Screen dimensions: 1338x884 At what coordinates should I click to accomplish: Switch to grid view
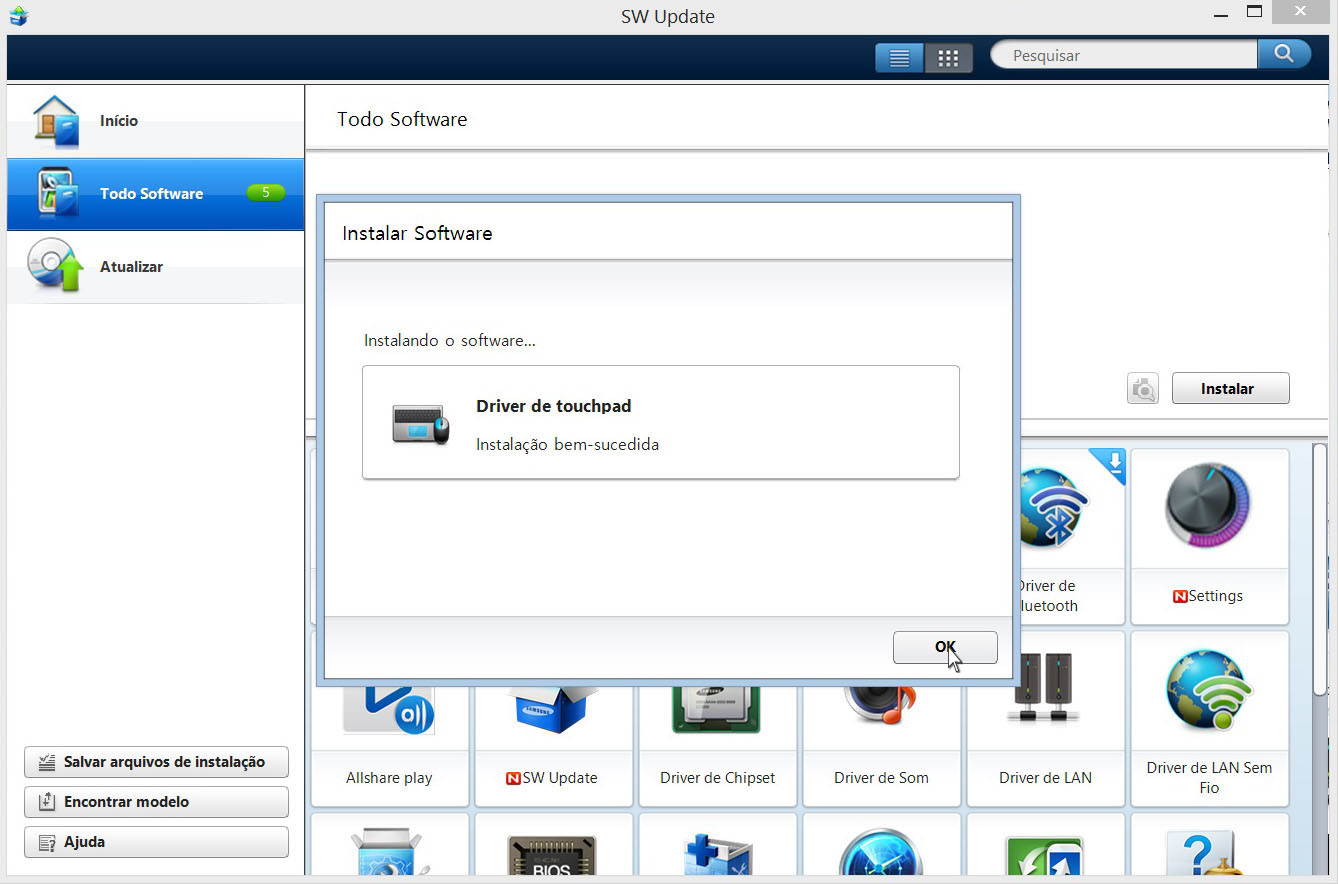(948, 58)
